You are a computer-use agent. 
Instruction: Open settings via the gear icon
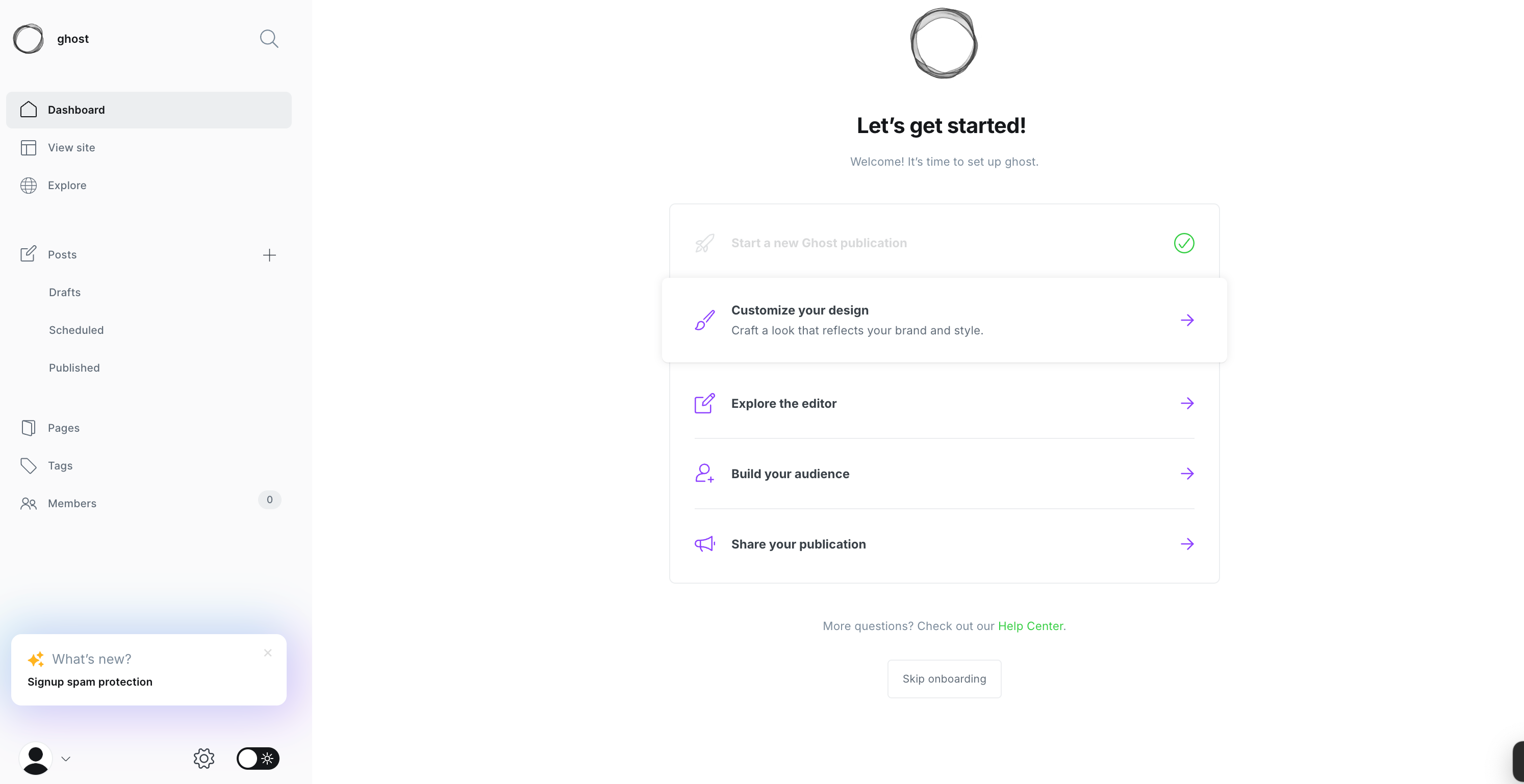point(204,758)
